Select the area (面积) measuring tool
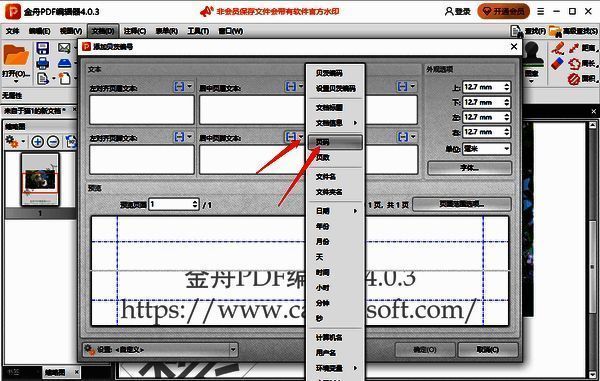Image resolution: width=600 pixels, height=381 pixels. pyautogui.click(x=584, y=79)
